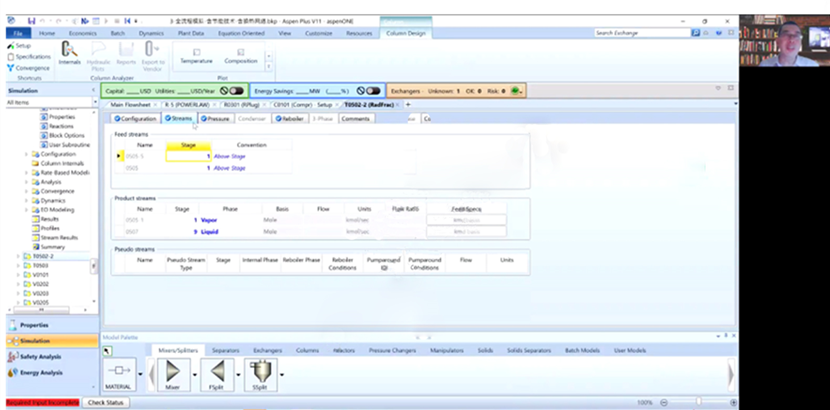Expand the Configuration folder in the tree
This screenshot has height=410, width=830.
tap(26, 154)
